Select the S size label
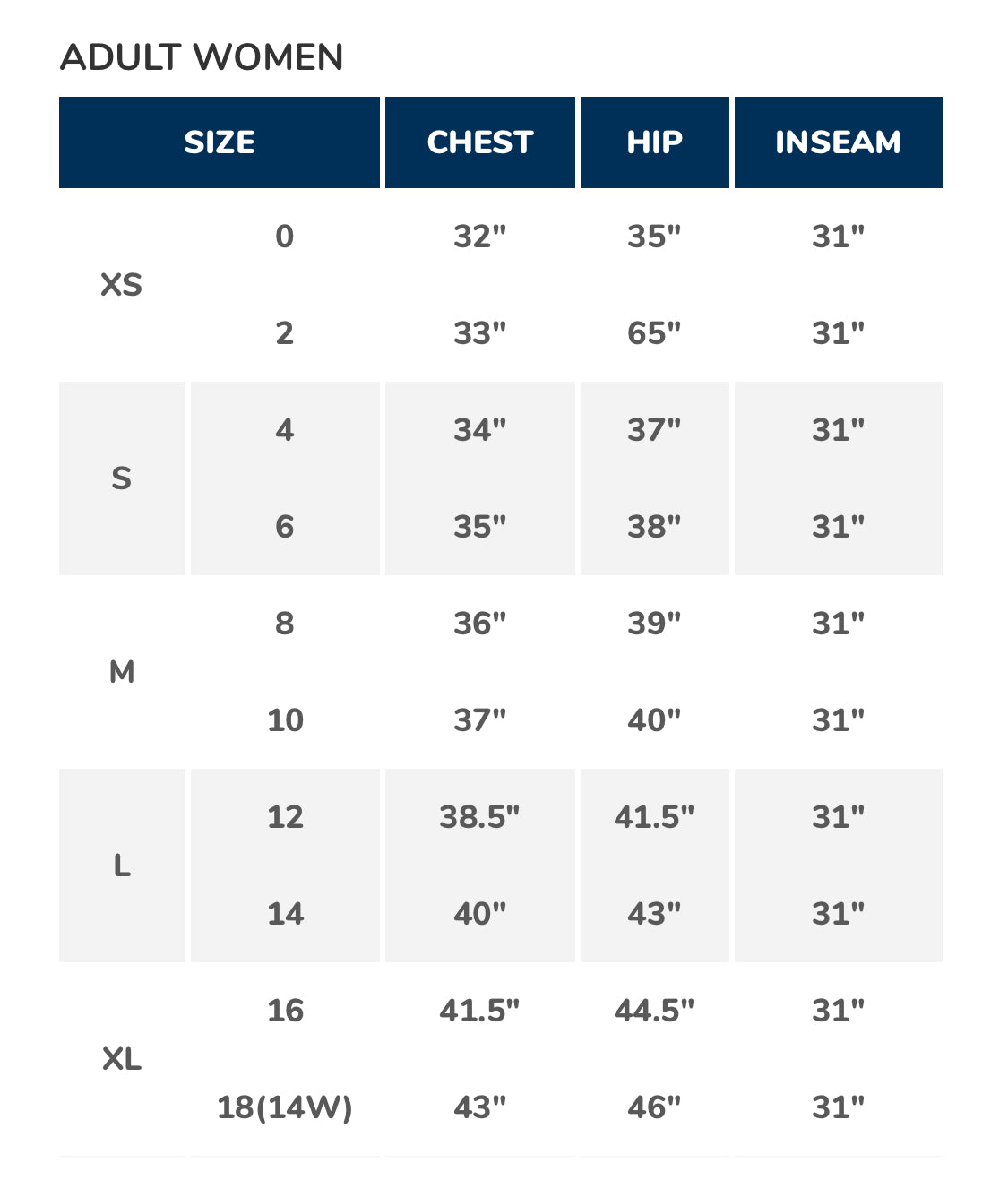Viewport: 1008px width, 1180px height. click(122, 478)
